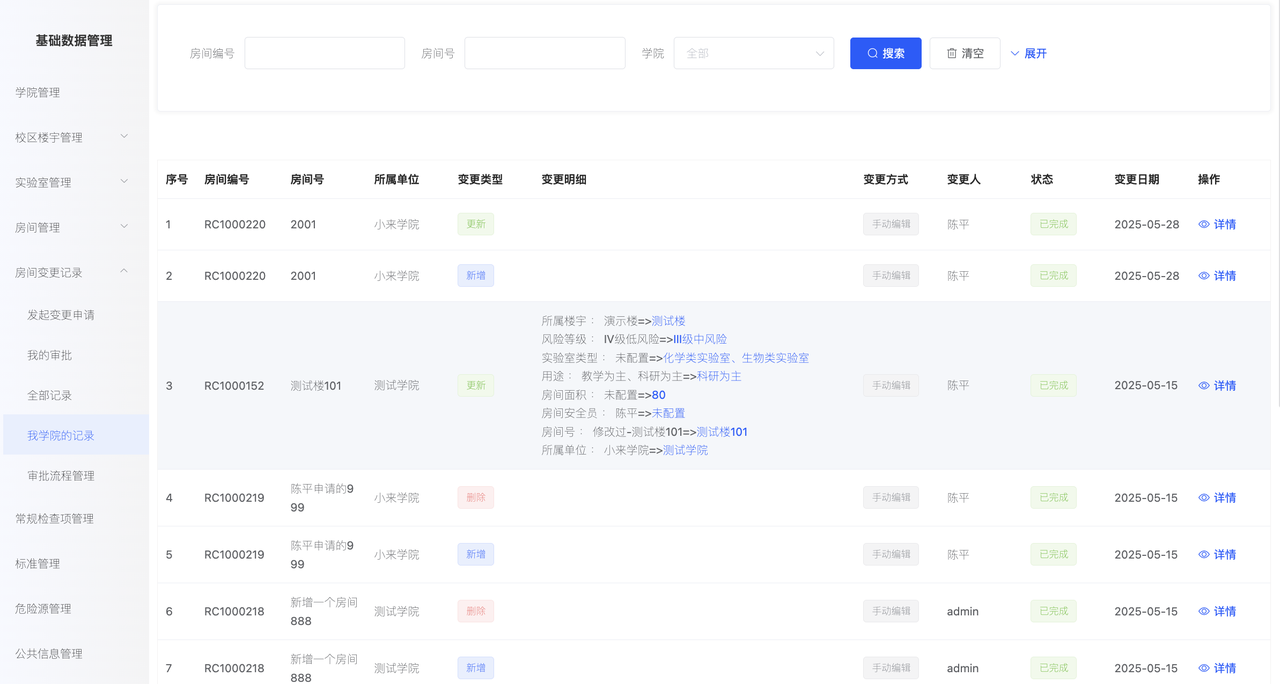Click the 变更类型 column header
The image size is (1280, 684).
point(480,180)
